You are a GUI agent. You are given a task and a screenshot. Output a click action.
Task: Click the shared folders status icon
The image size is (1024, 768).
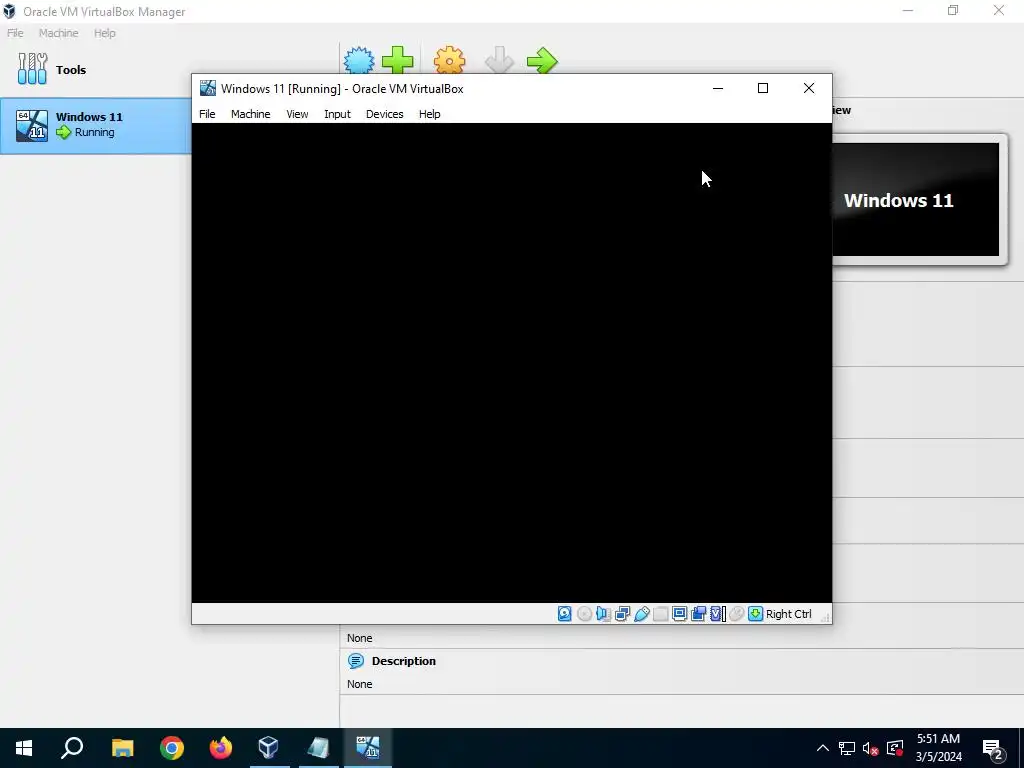(660, 614)
